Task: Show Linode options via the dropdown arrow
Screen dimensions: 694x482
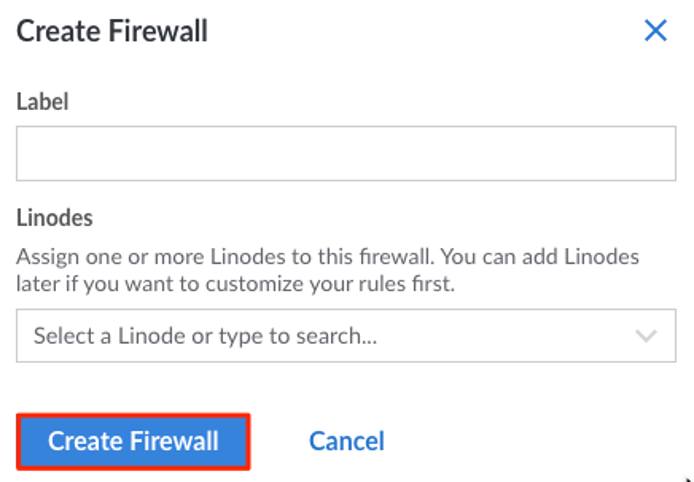Action: (647, 336)
